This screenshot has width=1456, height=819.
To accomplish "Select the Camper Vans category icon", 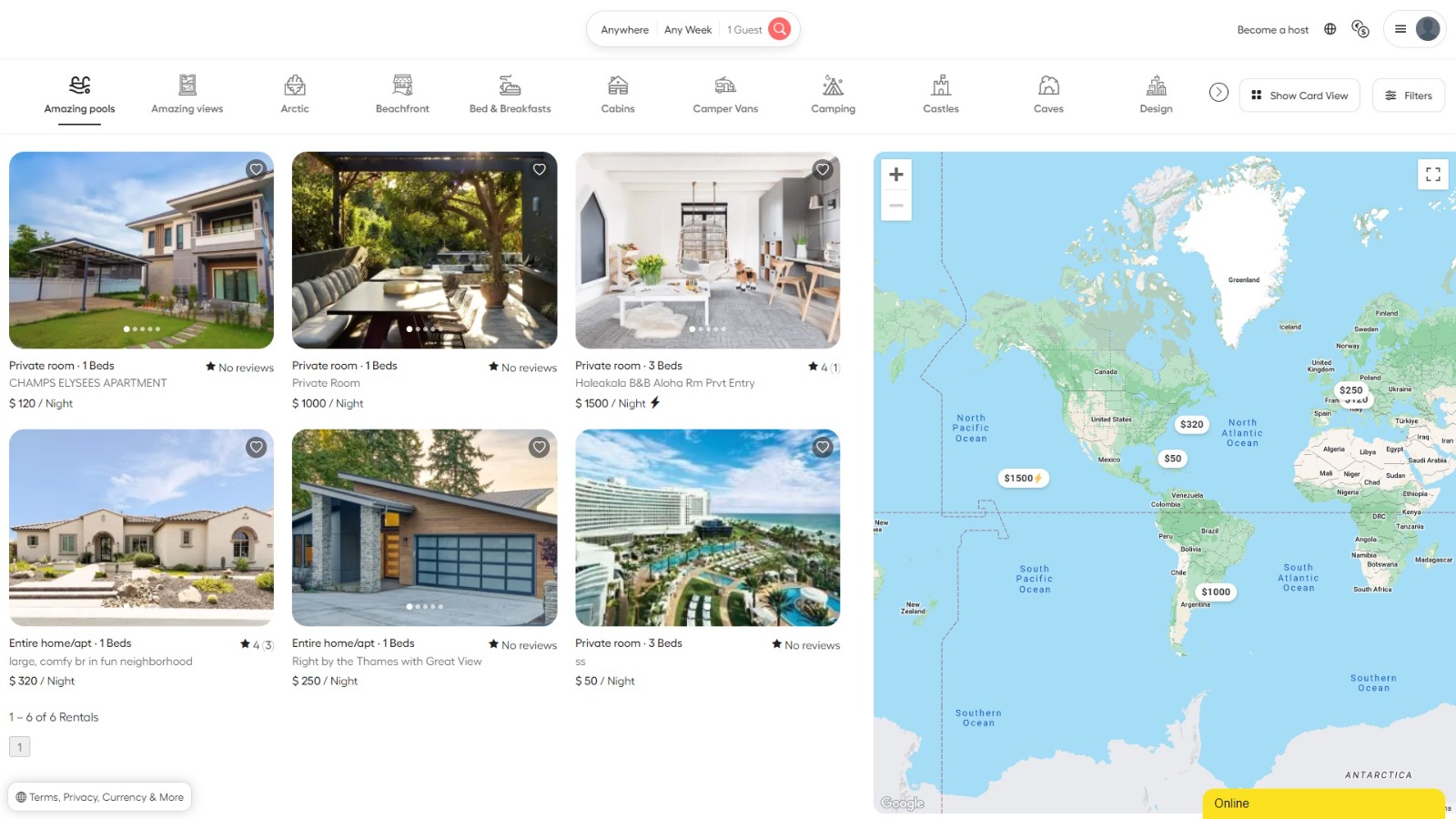I will (x=725, y=86).
